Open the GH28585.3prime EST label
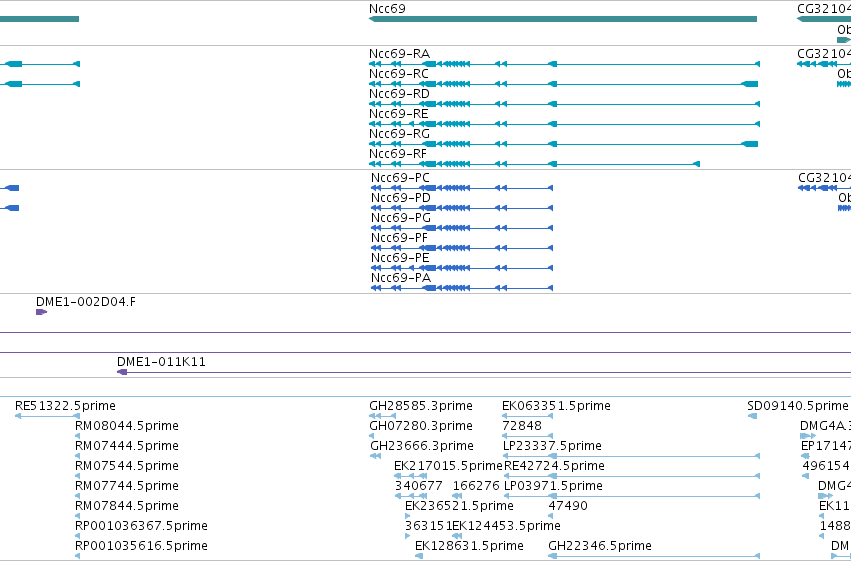The width and height of the screenshot is (851, 561). (421, 406)
